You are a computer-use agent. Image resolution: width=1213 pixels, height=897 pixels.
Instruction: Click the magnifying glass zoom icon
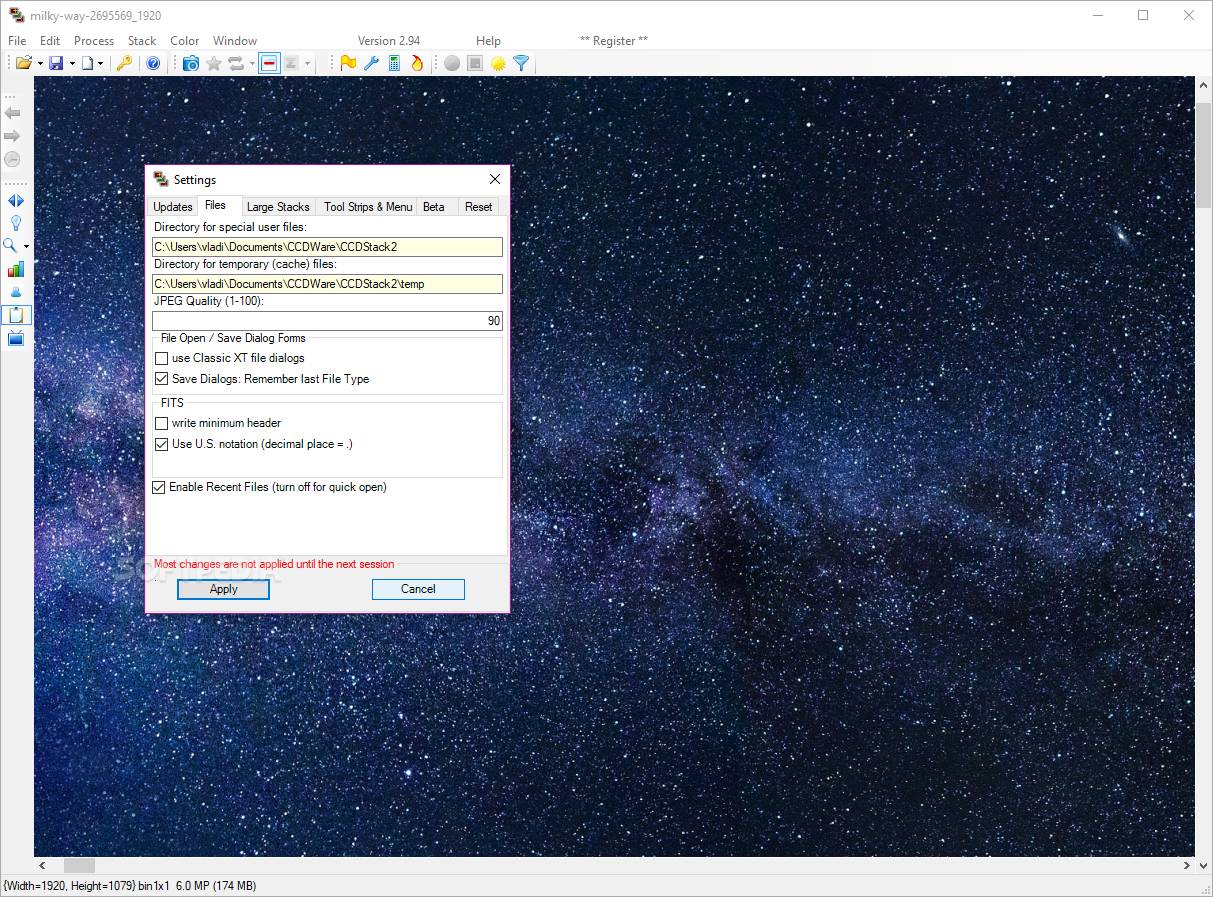11,246
